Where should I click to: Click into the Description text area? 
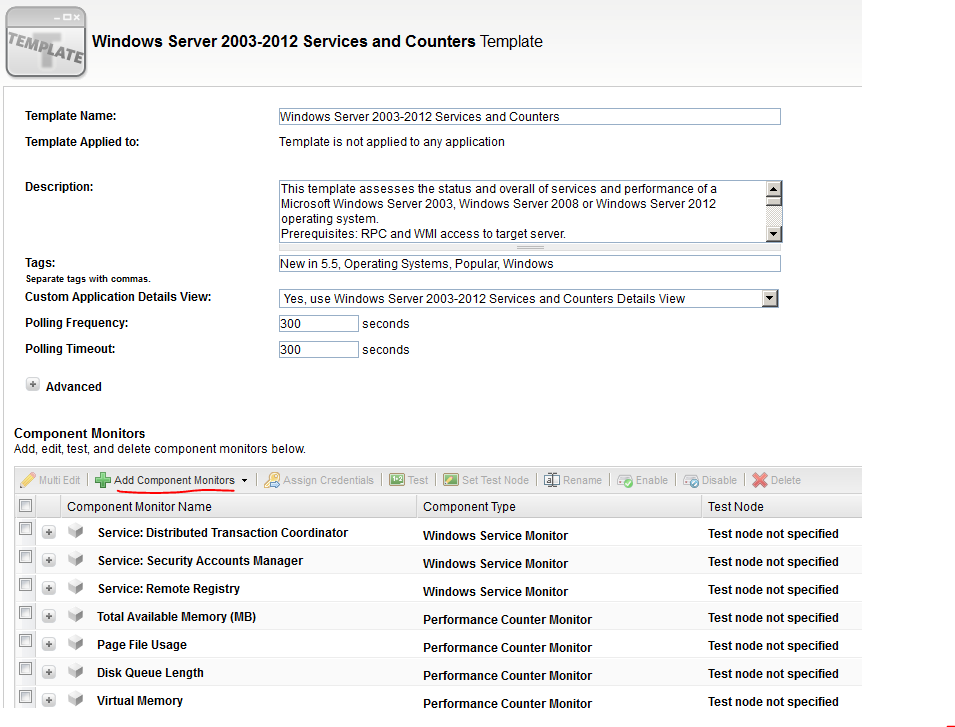click(x=522, y=211)
